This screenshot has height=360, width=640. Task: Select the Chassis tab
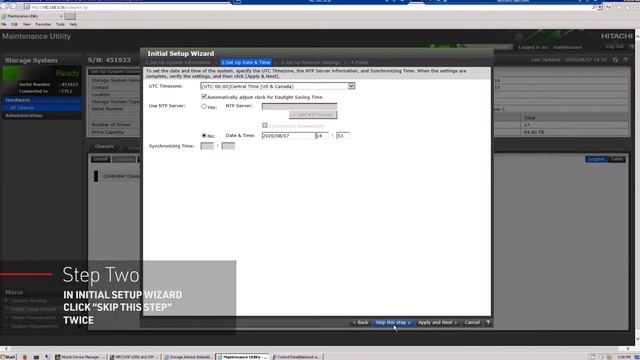coord(104,147)
